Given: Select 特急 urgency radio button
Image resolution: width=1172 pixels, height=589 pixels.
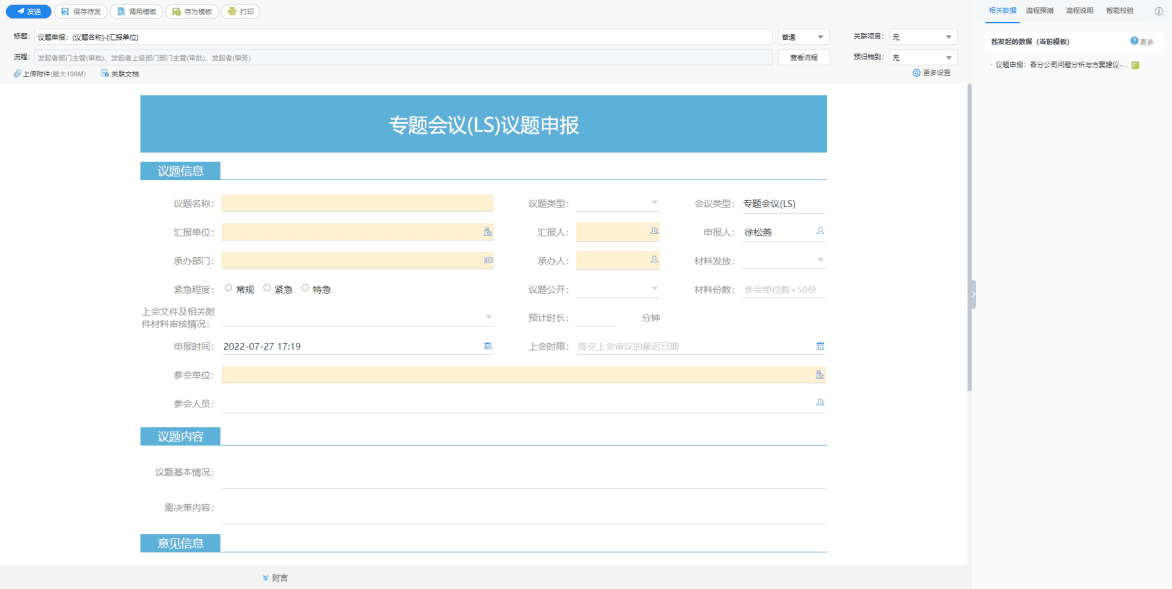Looking at the screenshot, I should pyautogui.click(x=305, y=288).
